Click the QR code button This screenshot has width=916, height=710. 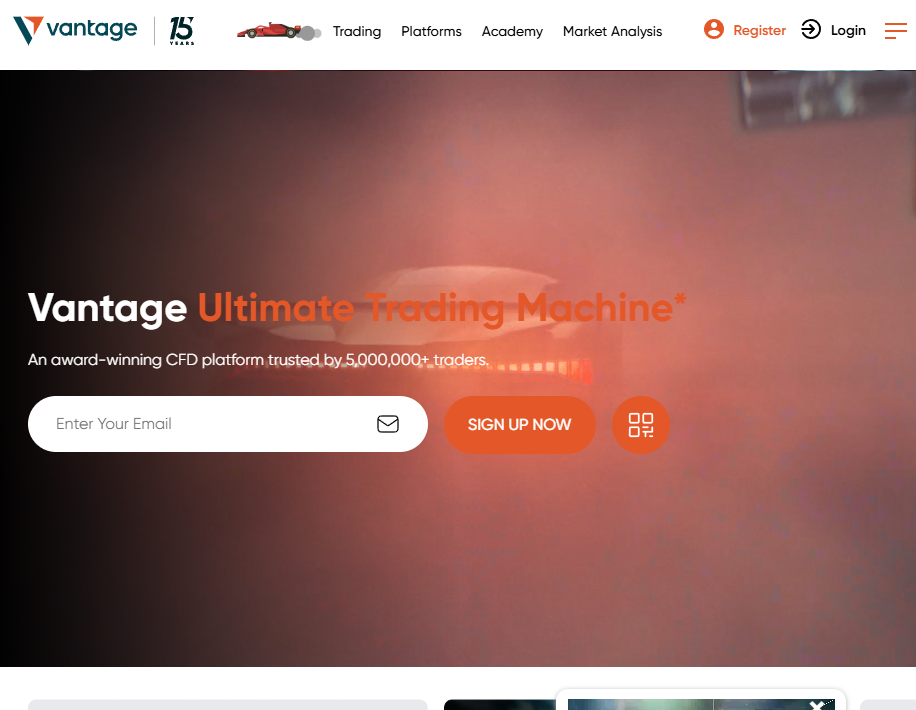pyautogui.click(x=641, y=425)
